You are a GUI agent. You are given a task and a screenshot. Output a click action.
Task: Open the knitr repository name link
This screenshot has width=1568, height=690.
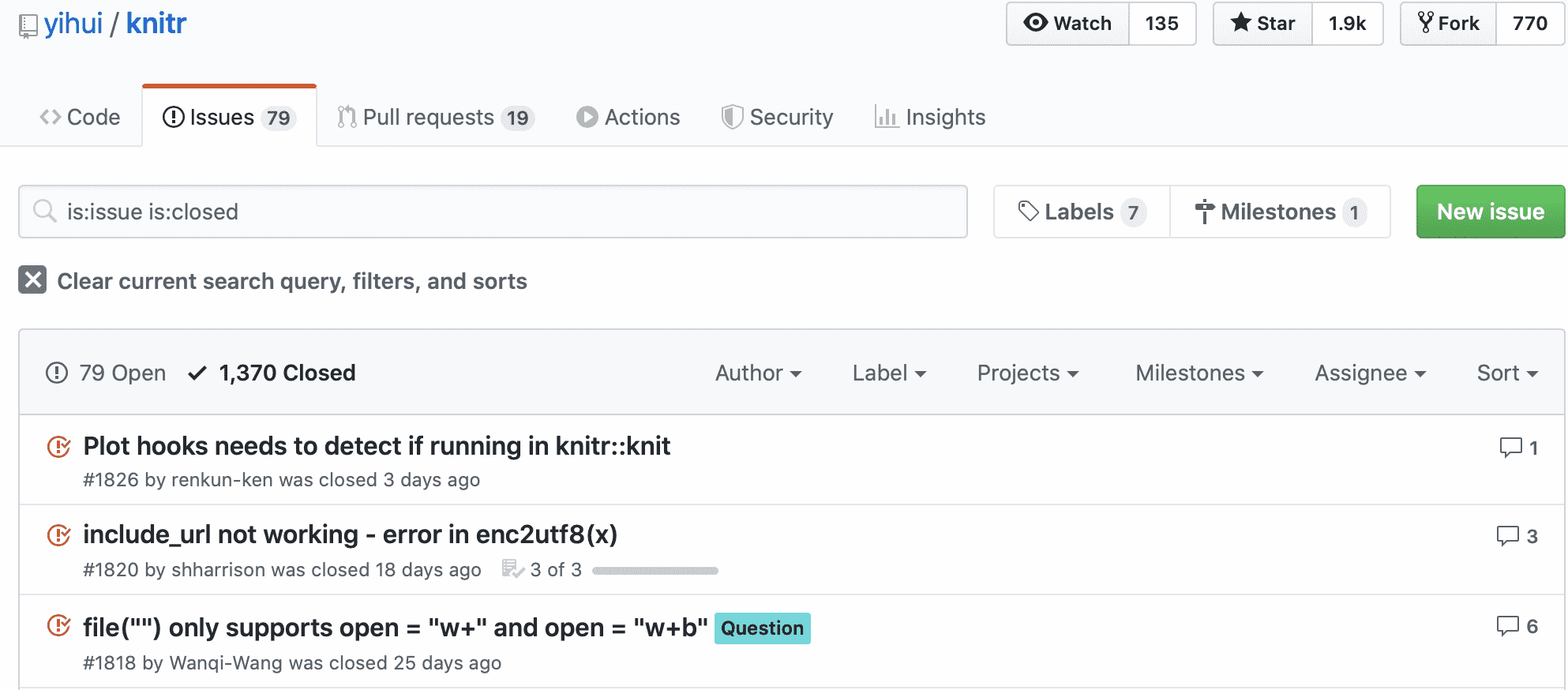click(156, 24)
